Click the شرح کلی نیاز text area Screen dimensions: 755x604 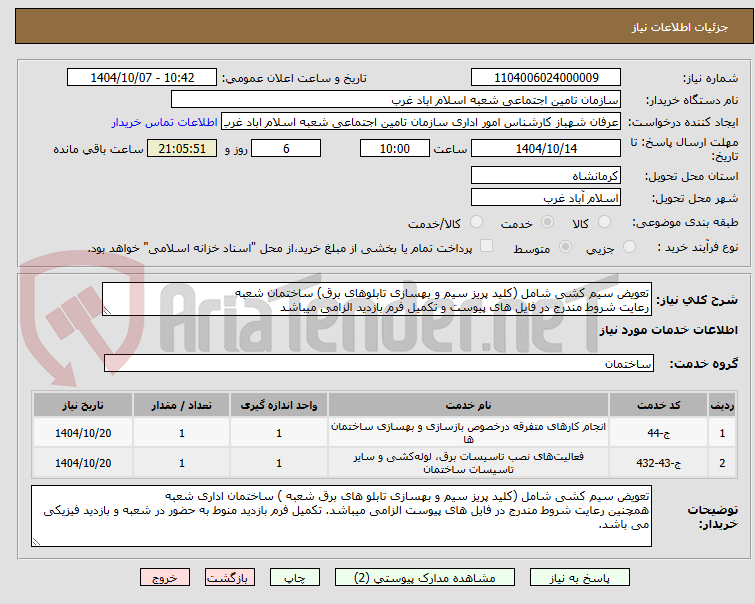(x=377, y=300)
